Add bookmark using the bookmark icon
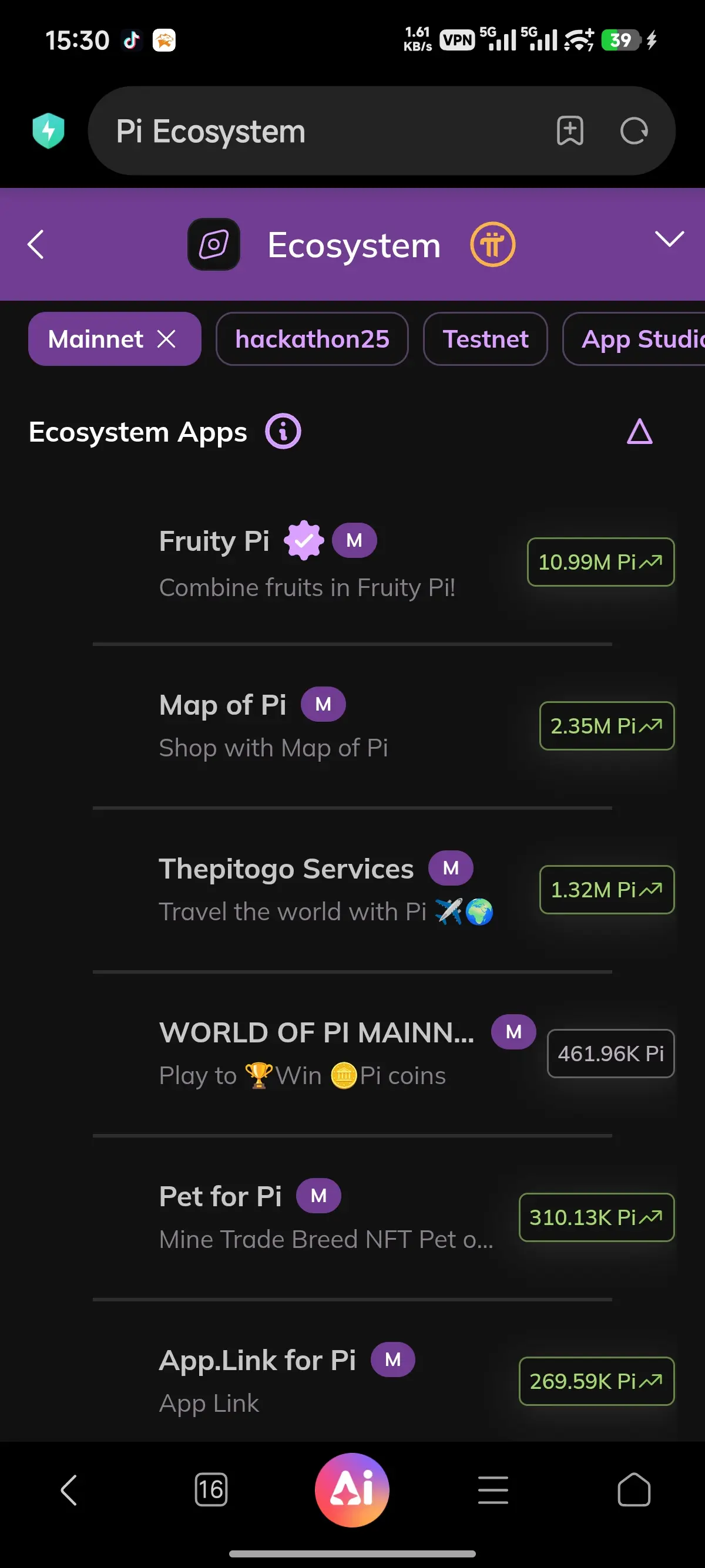The height and width of the screenshot is (1568, 705). (570, 130)
